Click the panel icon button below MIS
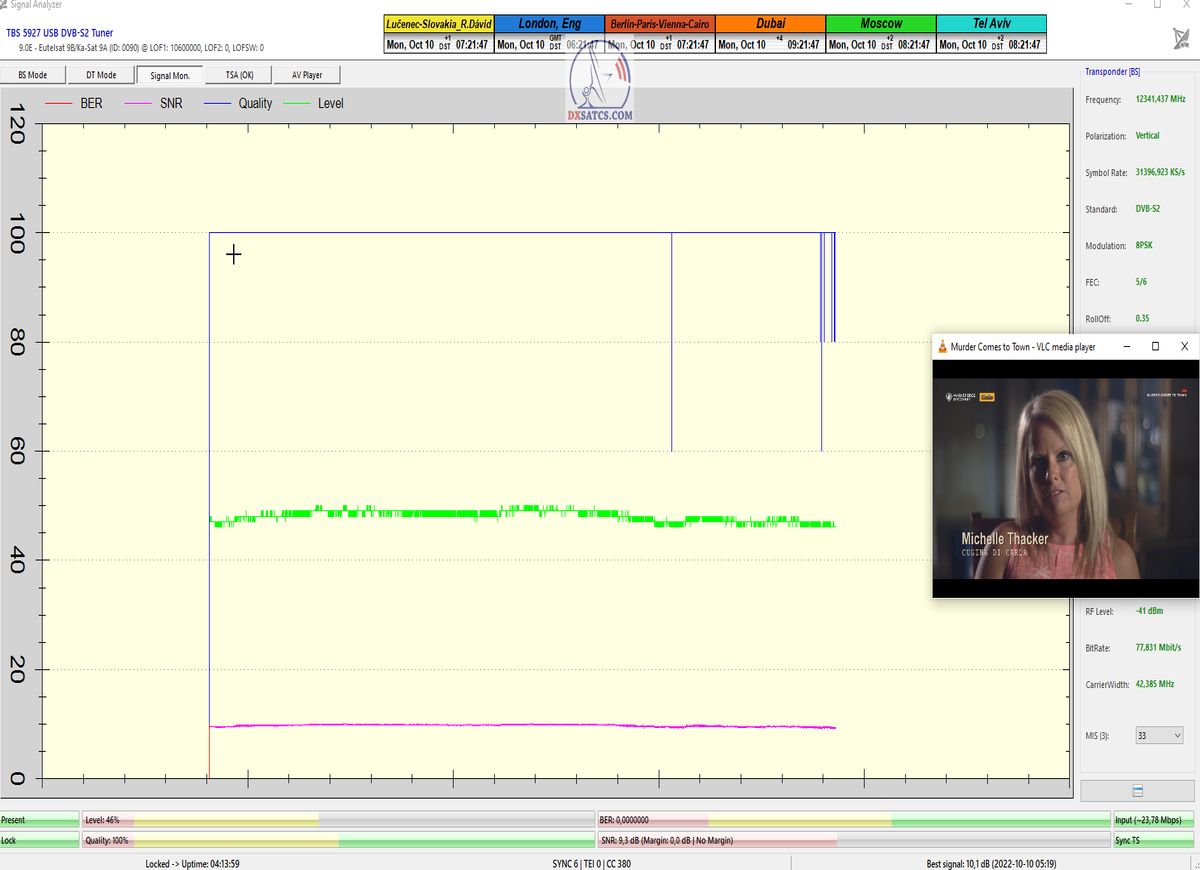 1138,790
